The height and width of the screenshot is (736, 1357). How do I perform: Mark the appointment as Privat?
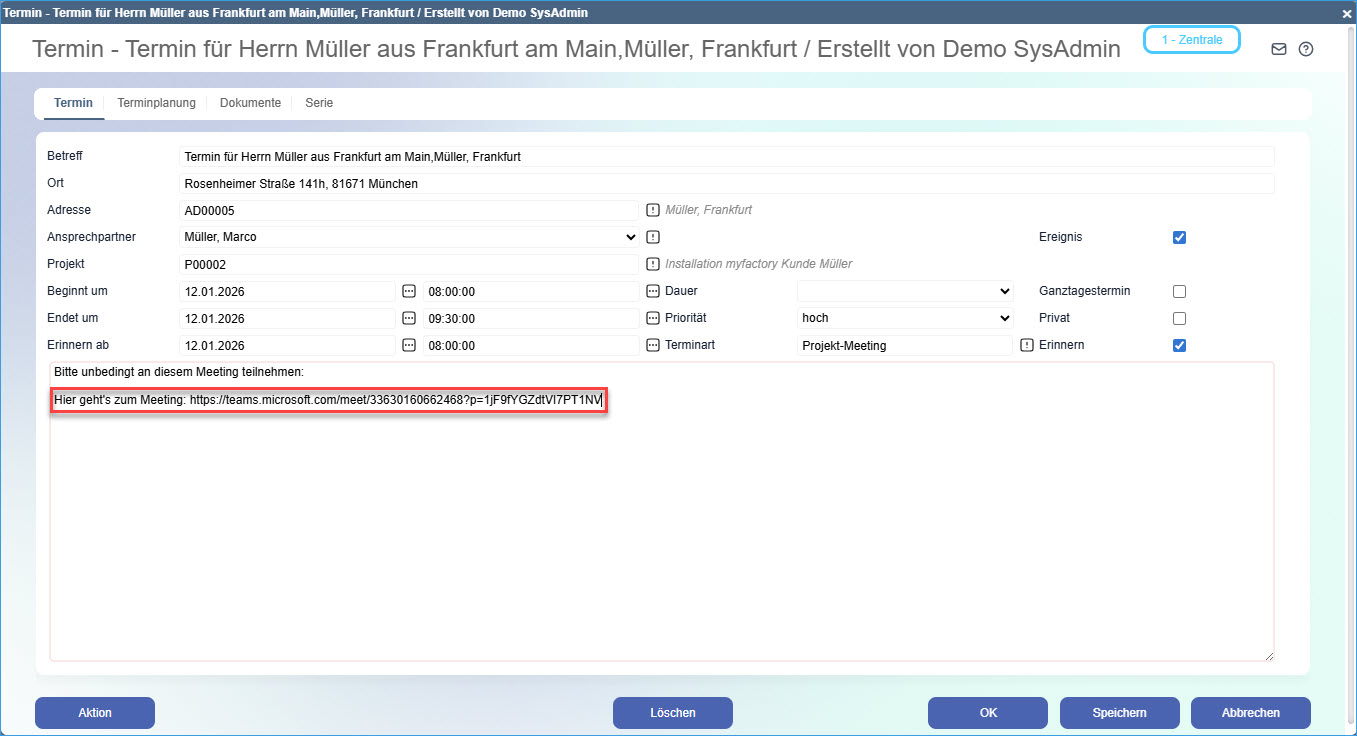[1179, 319]
